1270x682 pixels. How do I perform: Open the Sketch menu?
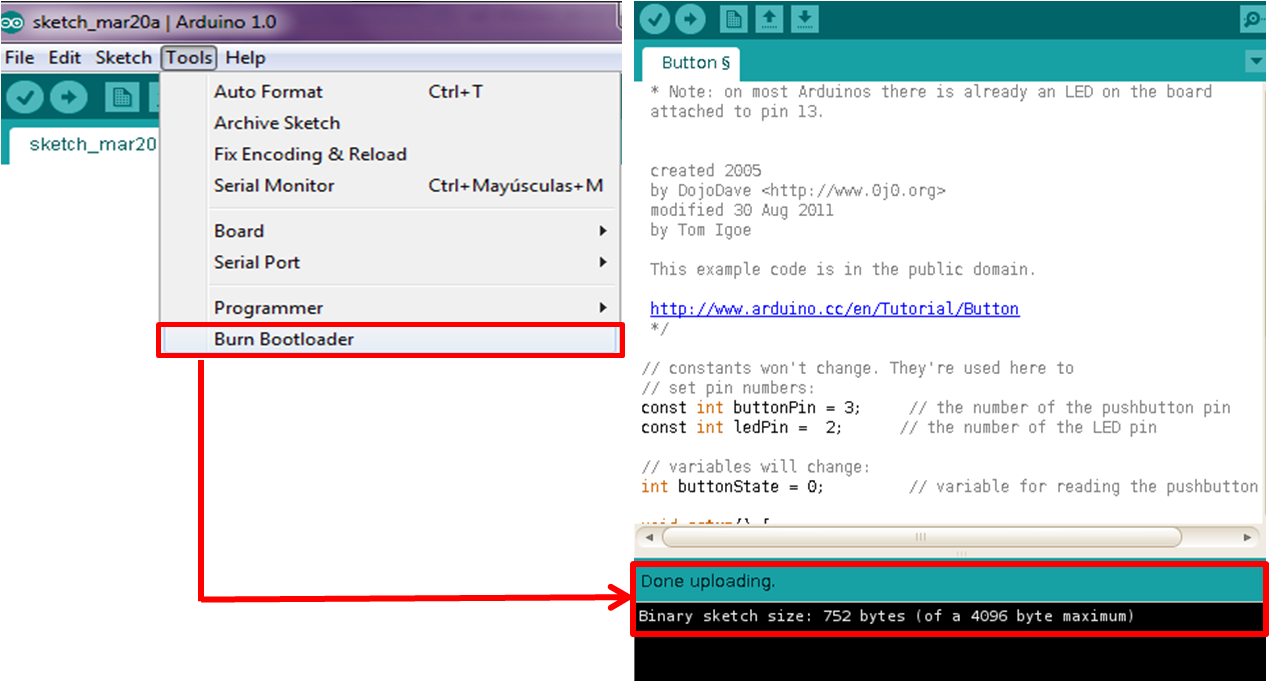[123, 58]
